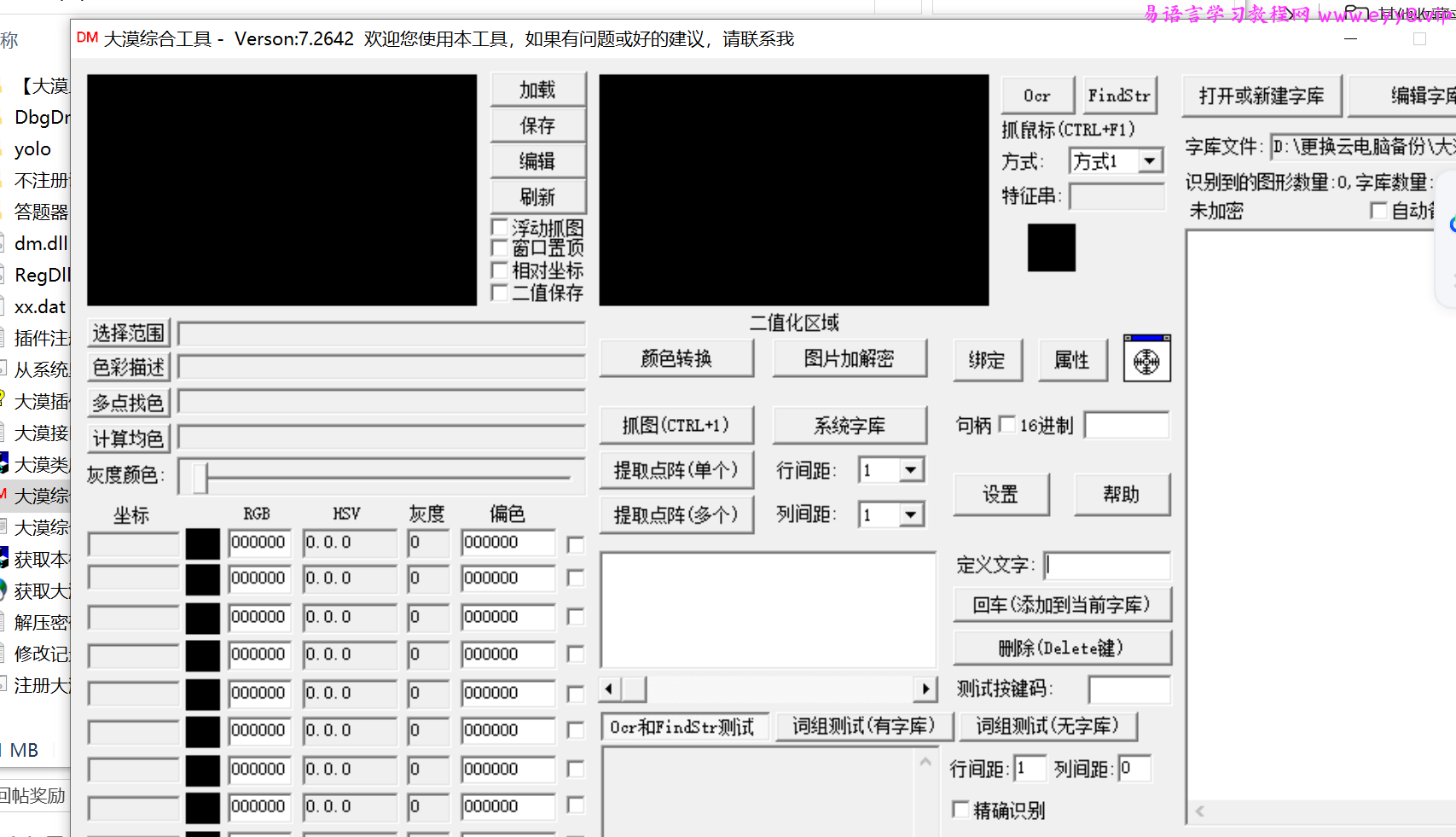
Task: Check the 相对坐标 option
Action: coord(500,270)
